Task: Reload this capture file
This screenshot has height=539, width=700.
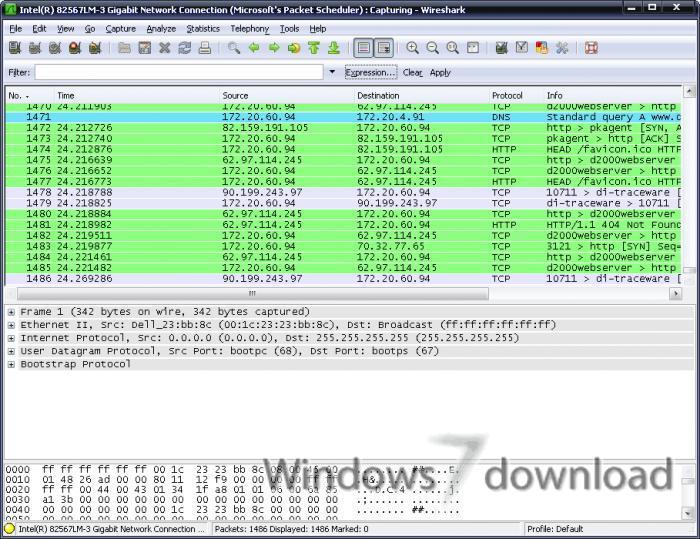Action: click(x=185, y=48)
